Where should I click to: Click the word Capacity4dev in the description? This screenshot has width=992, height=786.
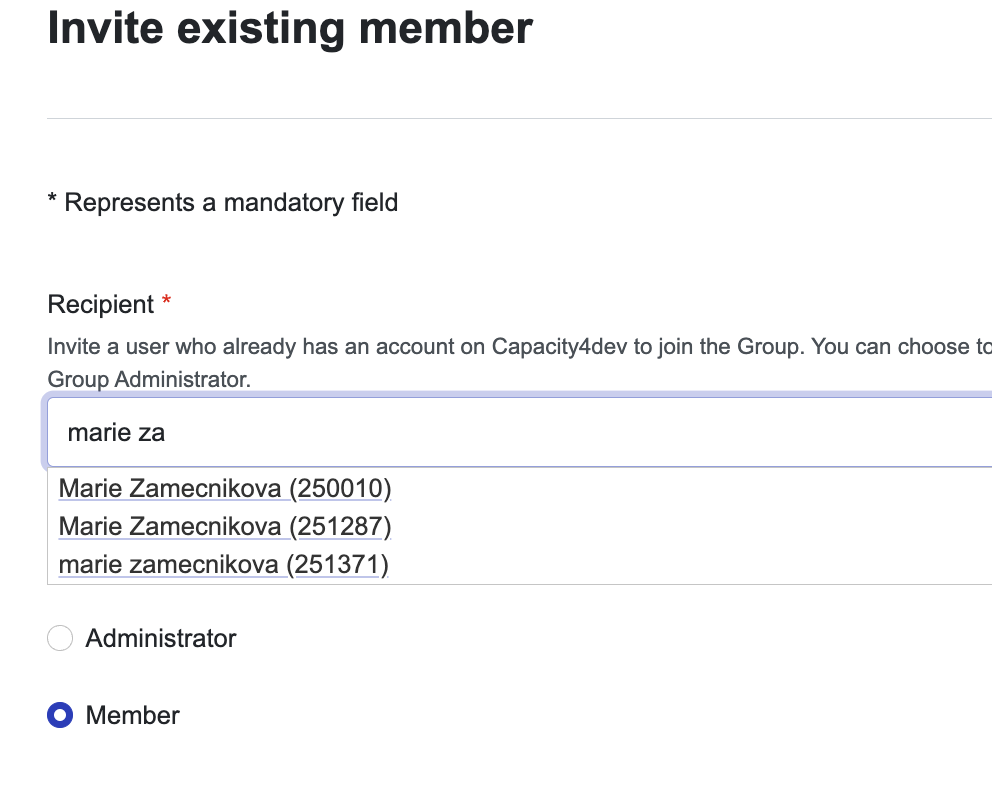(x=555, y=347)
